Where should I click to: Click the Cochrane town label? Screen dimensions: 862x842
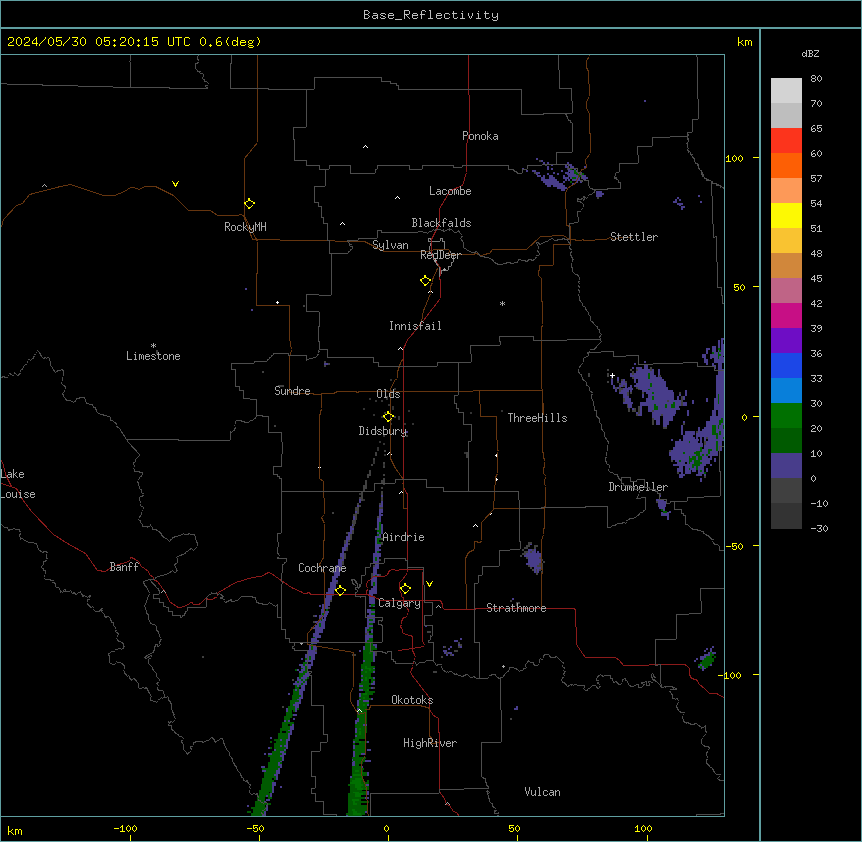click(322, 568)
